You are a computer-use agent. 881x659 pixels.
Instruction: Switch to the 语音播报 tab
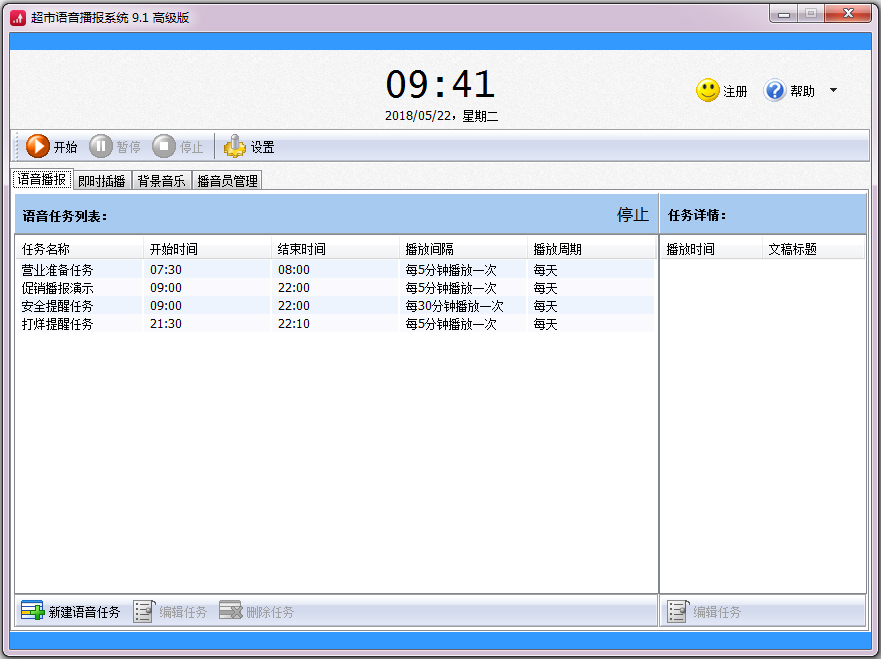pyautogui.click(x=42, y=180)
